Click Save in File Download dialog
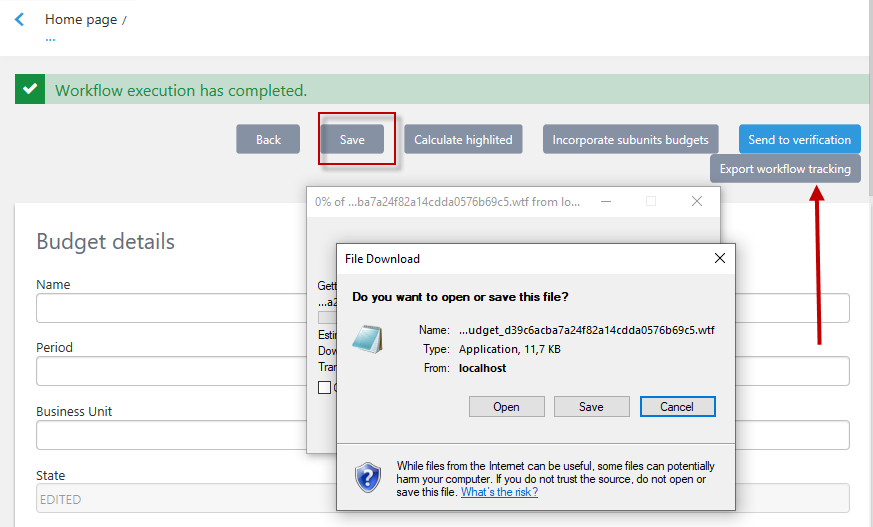This screenshot has width=873, height=527. (591, 407)
